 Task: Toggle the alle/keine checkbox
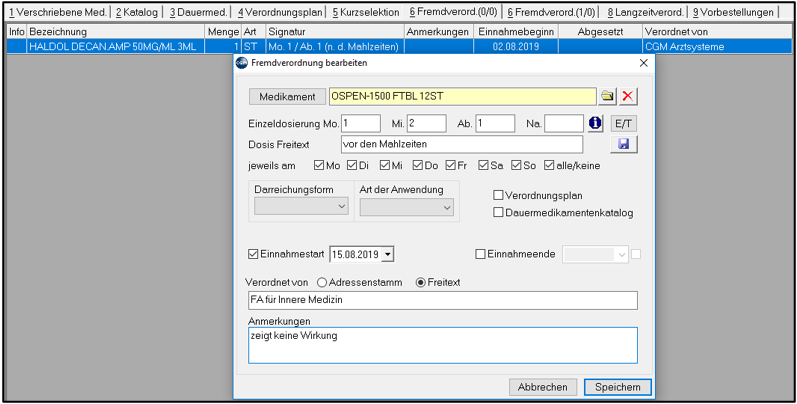(549, 166)
